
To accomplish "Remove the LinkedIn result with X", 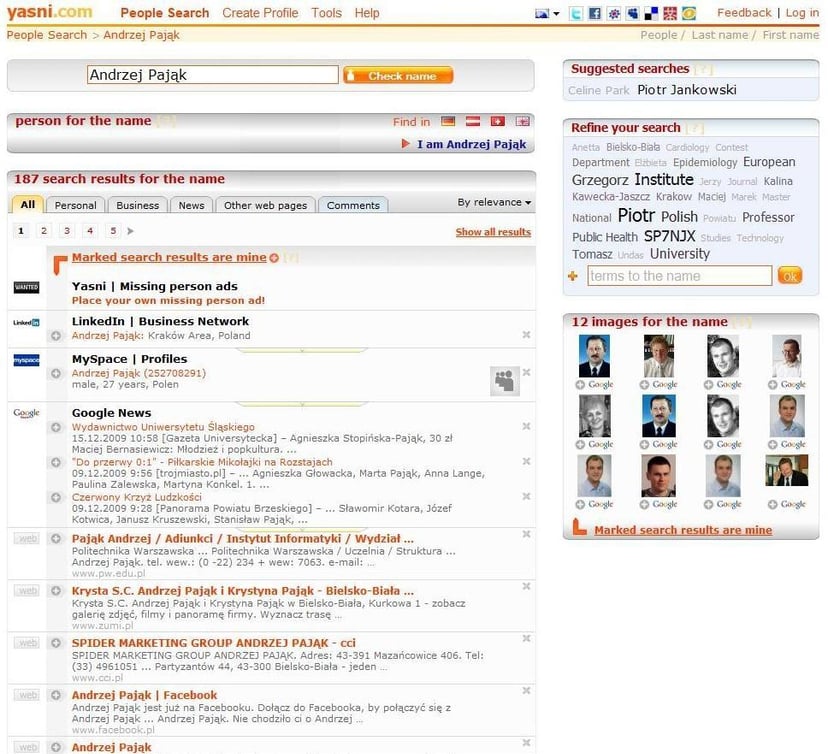I will (x=526, y=335).
